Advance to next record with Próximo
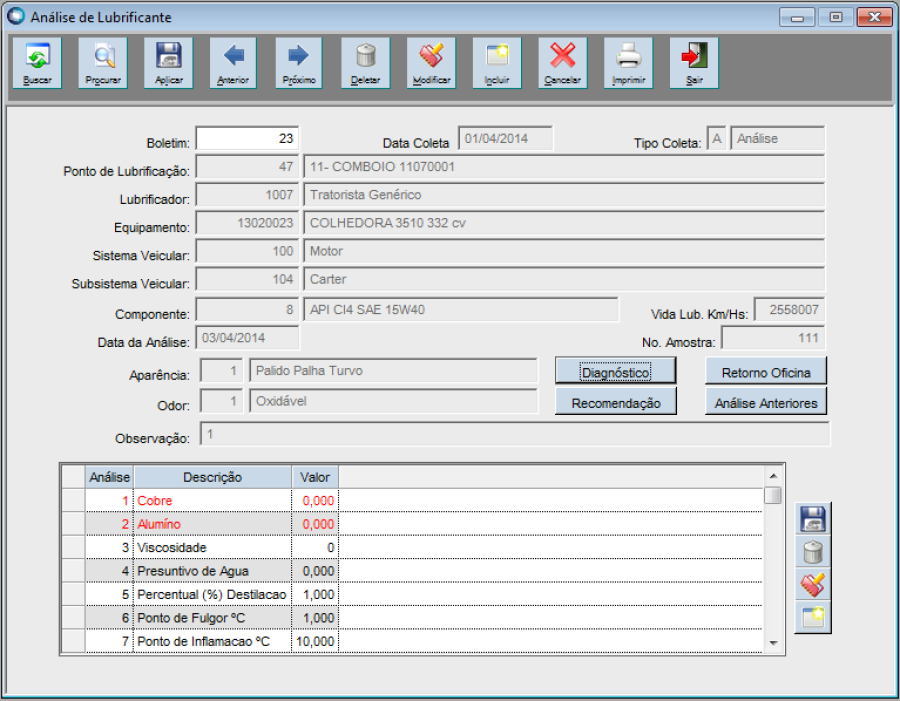The height and width of the screenshot is (701, 900). click(x=299, y=63)
